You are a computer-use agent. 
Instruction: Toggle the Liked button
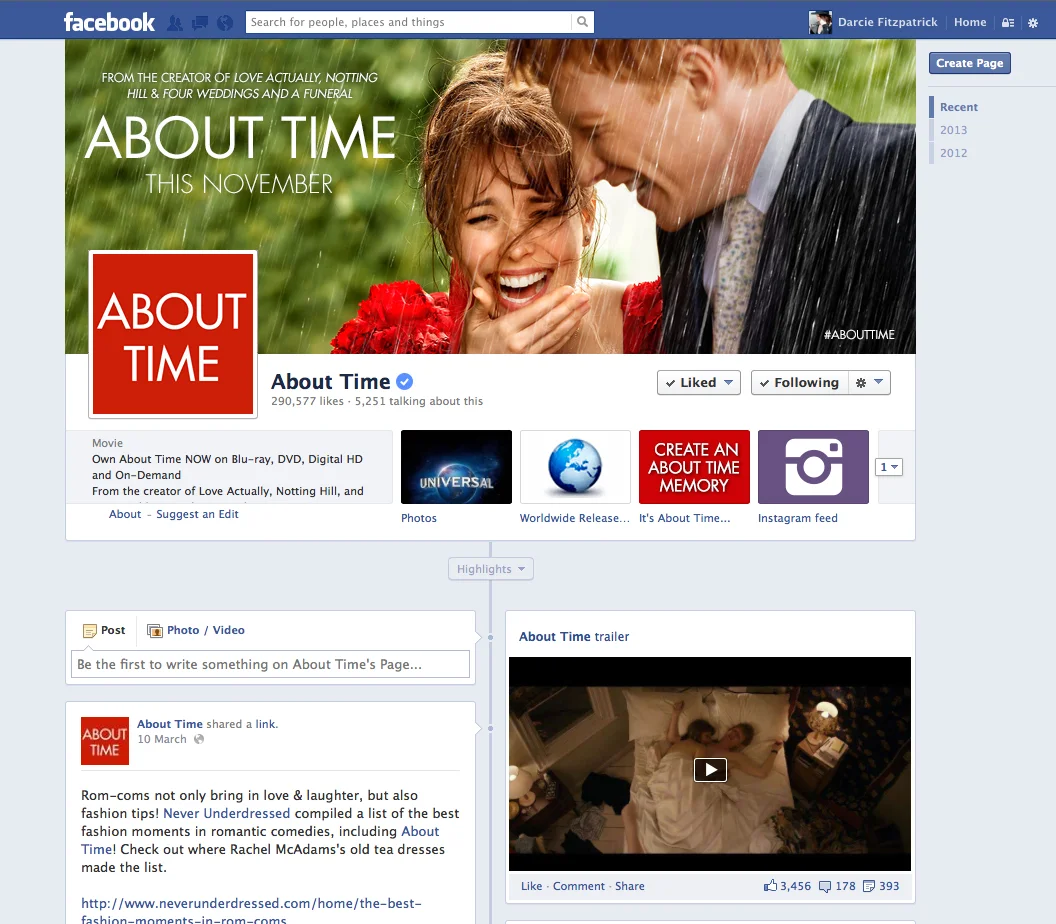tap(698, 383)
